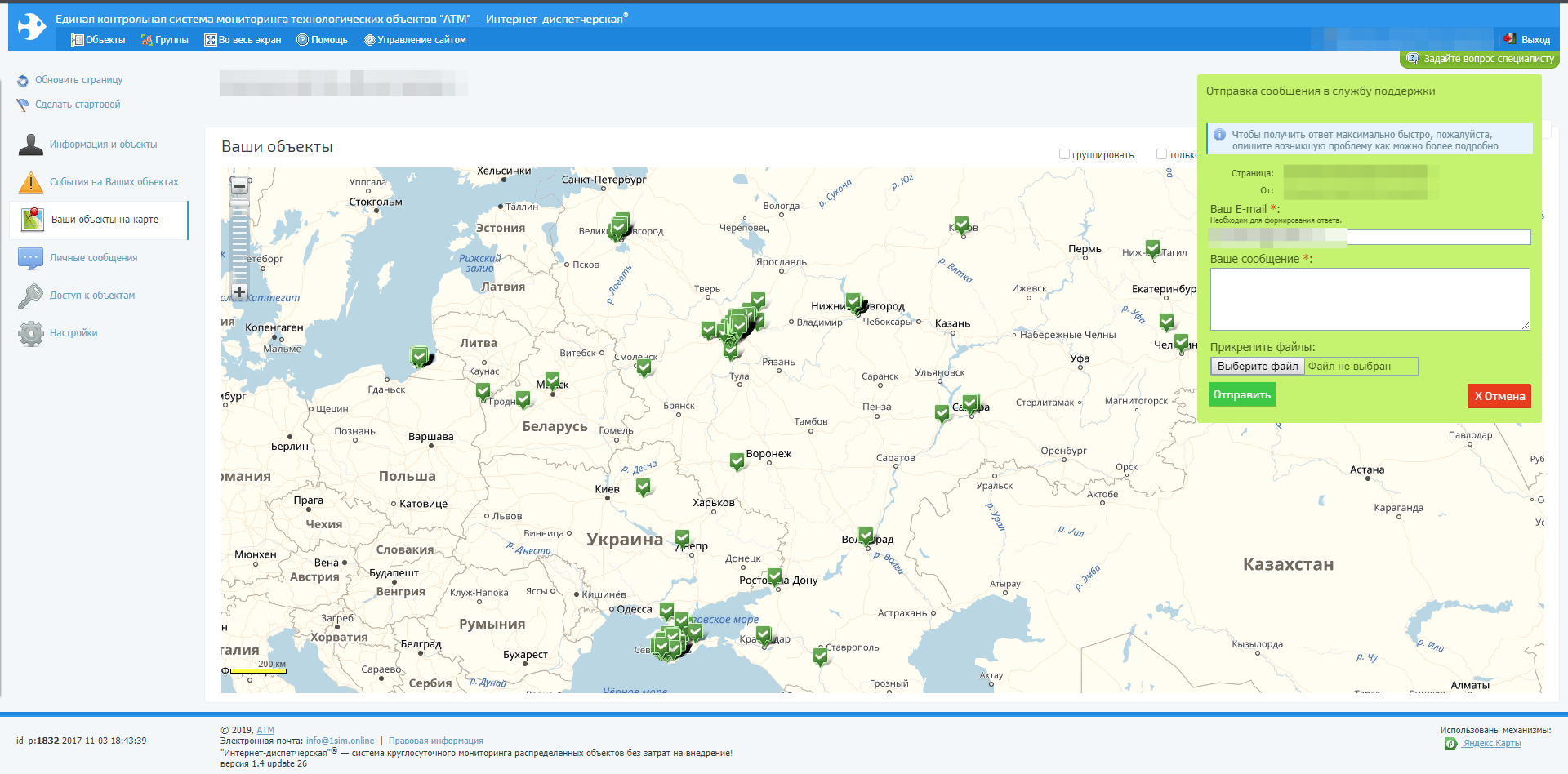Collapse the Задайте вопрос специалисту panel tab
The width and height of the screenshot is (1568, 774).
[1481, 59]
